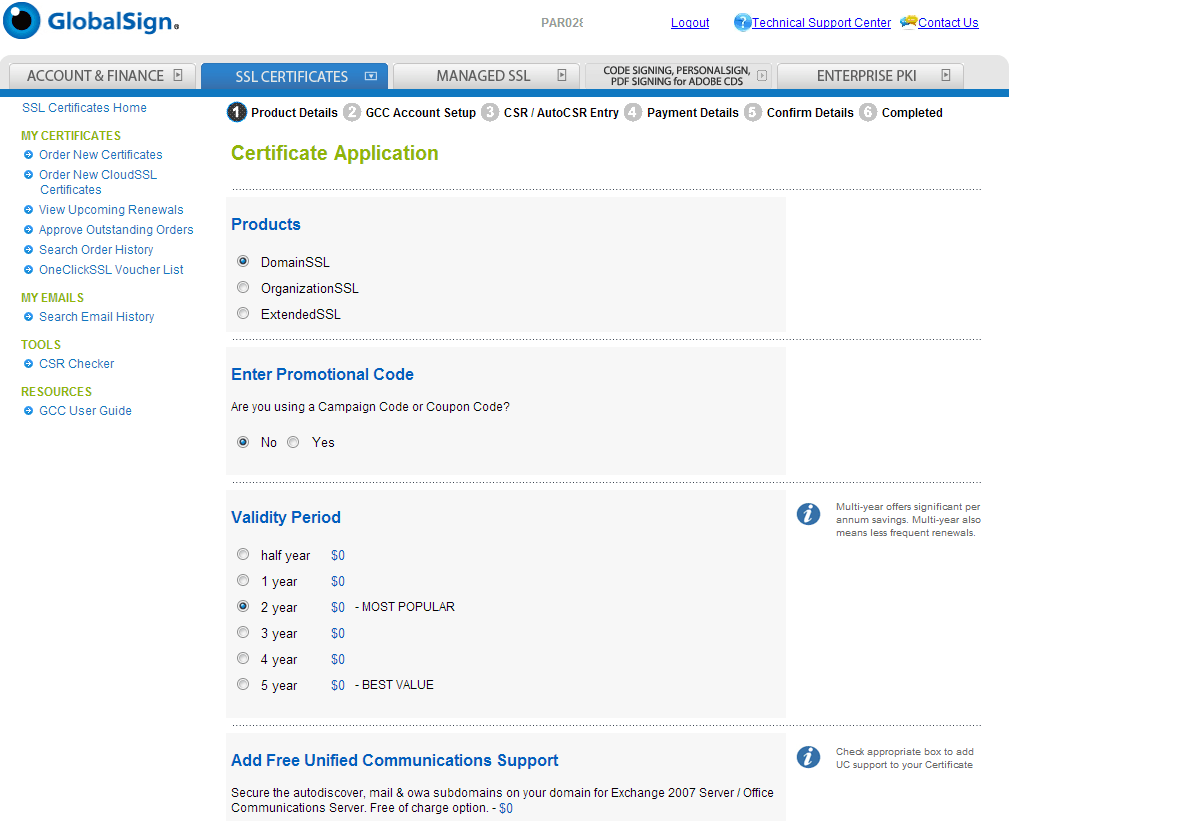
Task: Click the Technical Support Center question-mark icon
Action: (x=742, y=23)
